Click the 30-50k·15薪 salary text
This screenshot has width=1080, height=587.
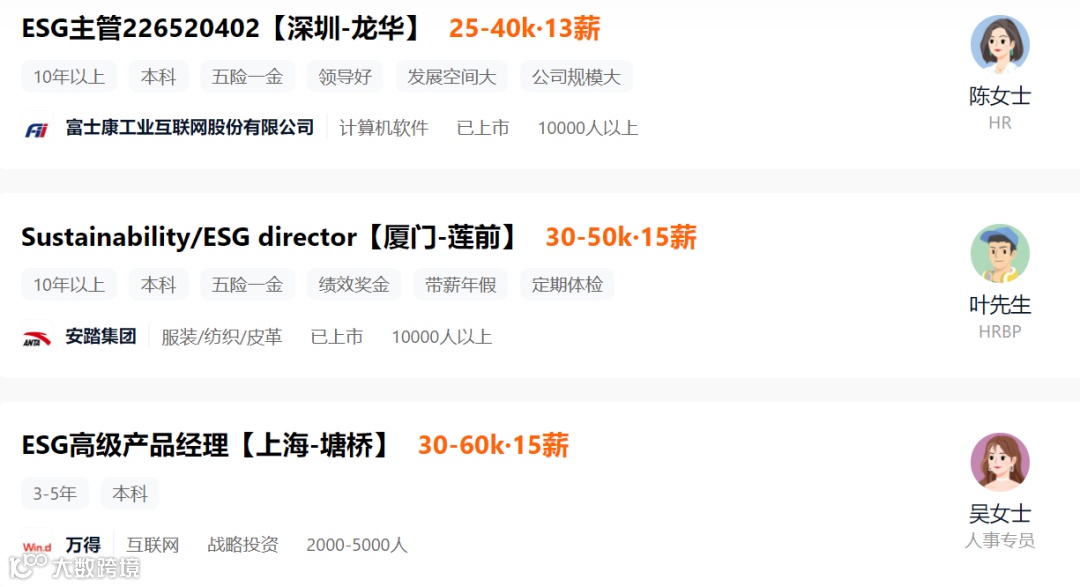click(621, 237)
